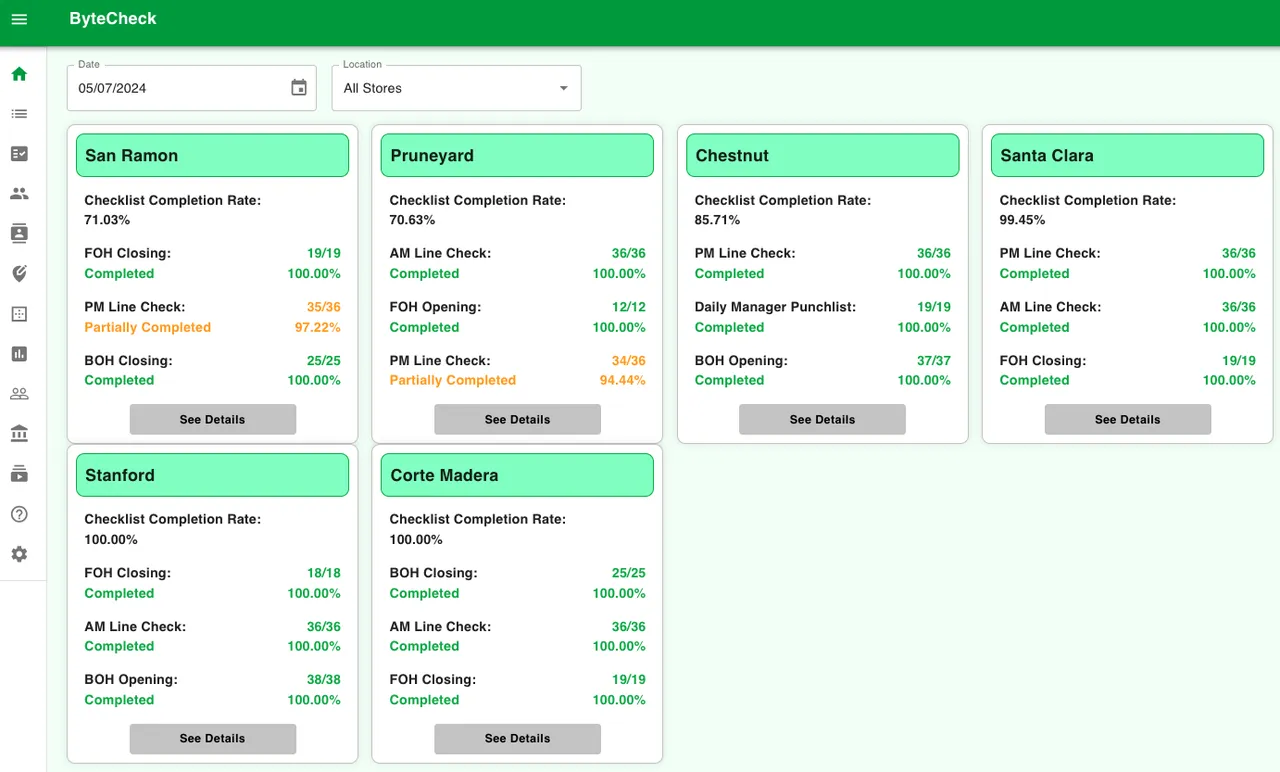Open the calendar date picker icon
The width and height of the screenshot is (1280, 772).
click(299, 88)
